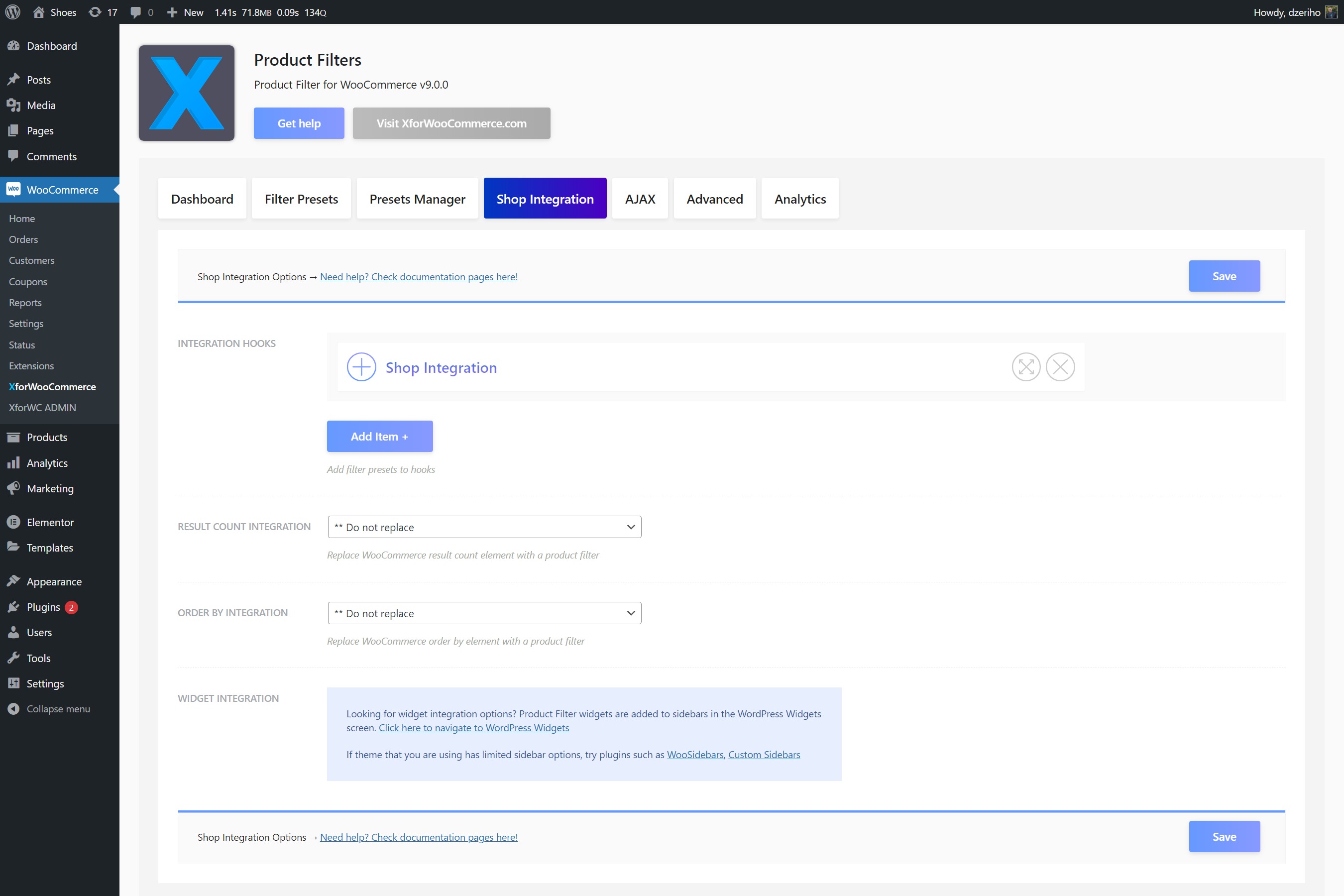Click the Marketing menu icon

click(15, 489)
